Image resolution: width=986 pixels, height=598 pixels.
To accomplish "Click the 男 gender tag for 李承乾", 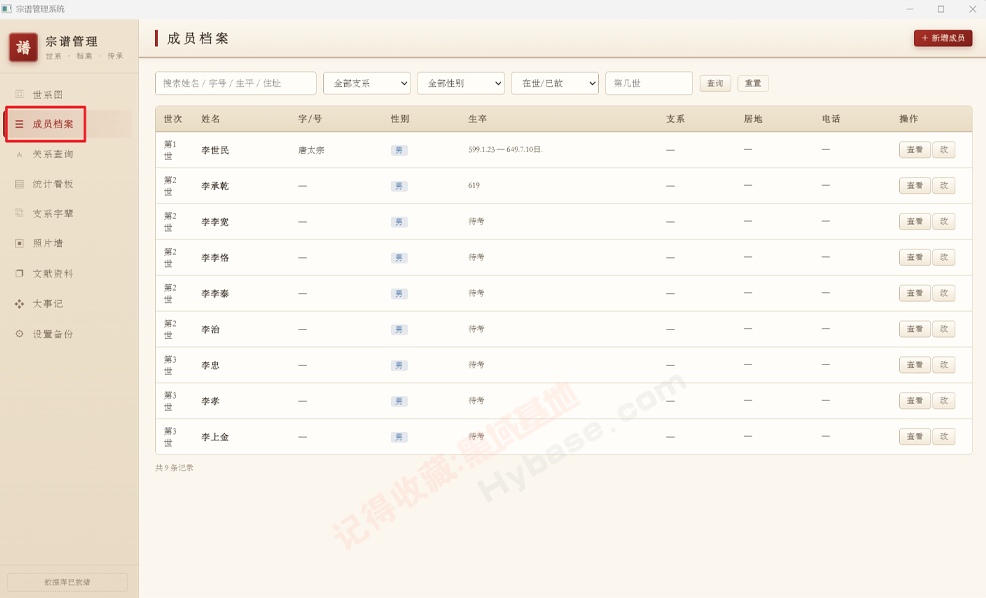I will (x=399, y=186).
